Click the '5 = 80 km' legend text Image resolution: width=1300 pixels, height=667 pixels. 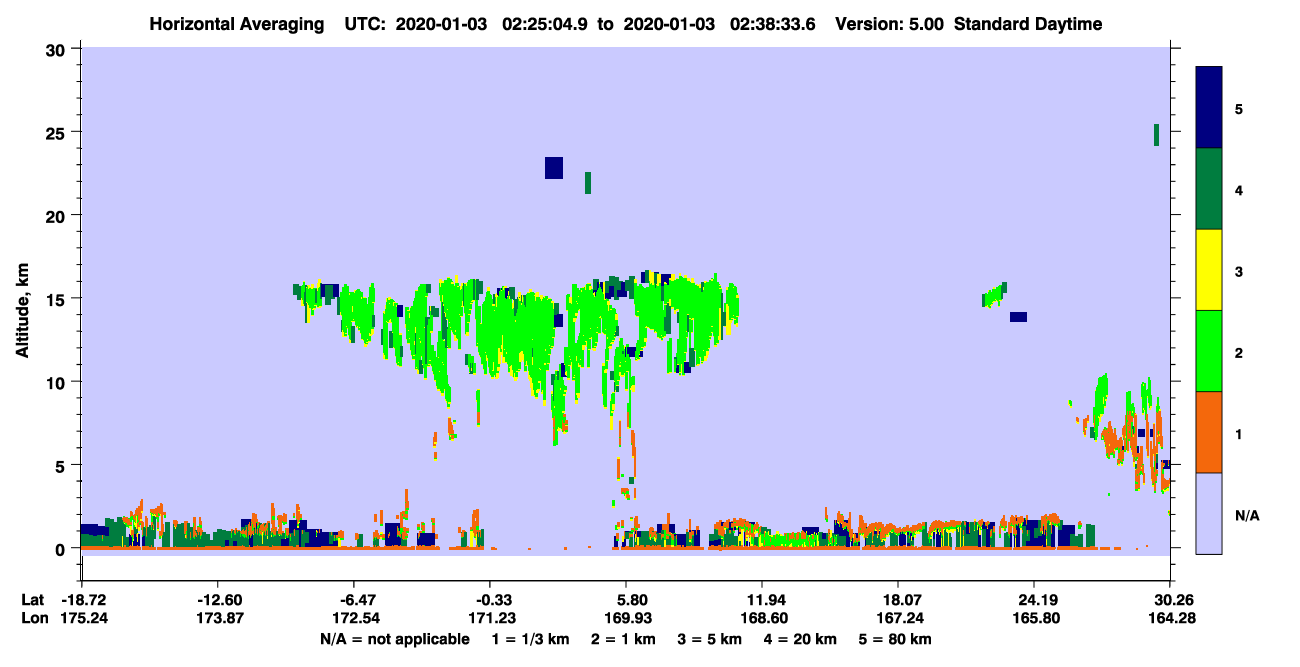[896, 639]
